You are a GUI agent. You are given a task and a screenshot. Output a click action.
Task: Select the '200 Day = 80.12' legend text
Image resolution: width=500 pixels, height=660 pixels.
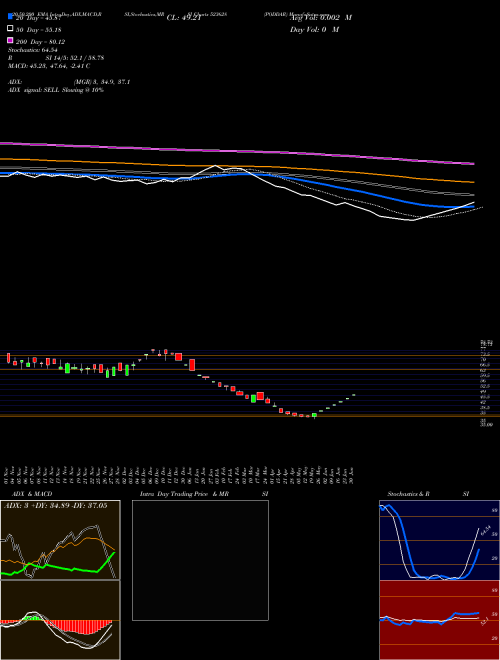[40, 42]
